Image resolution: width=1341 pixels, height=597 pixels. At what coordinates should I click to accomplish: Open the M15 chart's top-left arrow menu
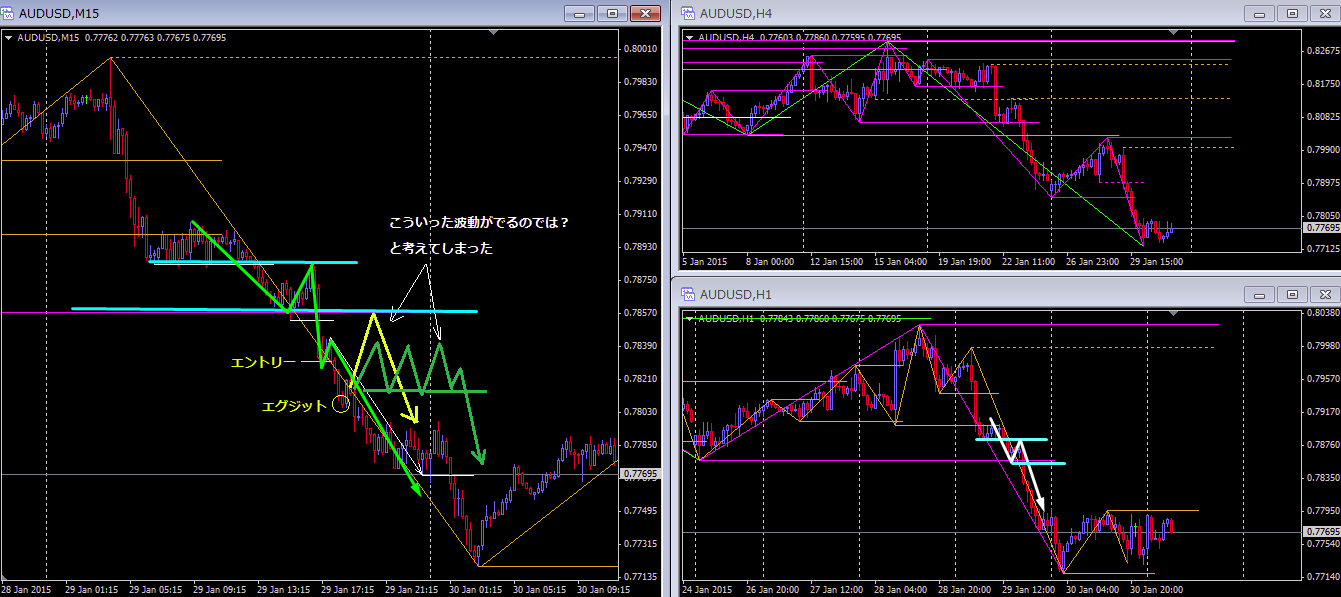click(9, 39)
